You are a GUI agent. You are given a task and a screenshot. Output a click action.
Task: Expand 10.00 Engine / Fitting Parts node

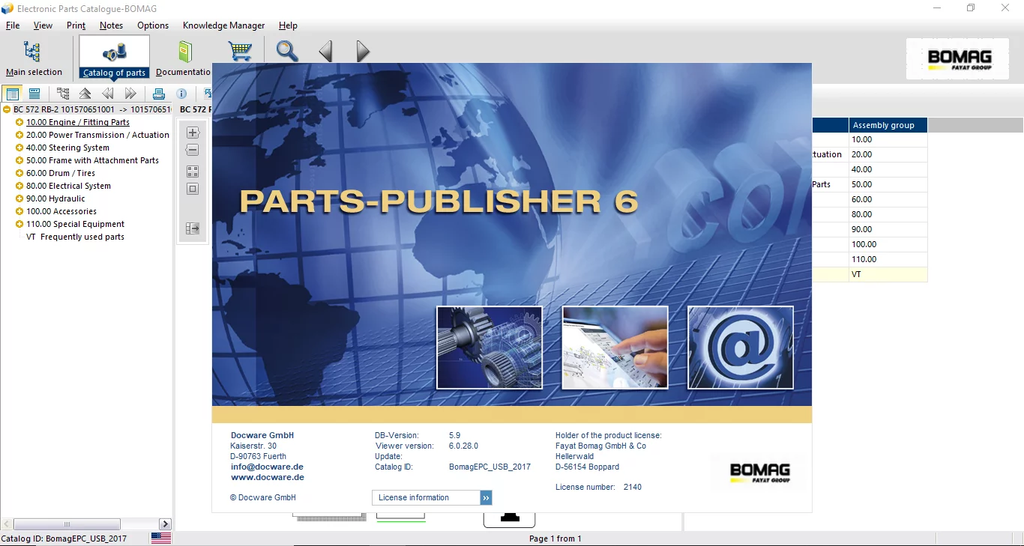(x=19, y=122)
